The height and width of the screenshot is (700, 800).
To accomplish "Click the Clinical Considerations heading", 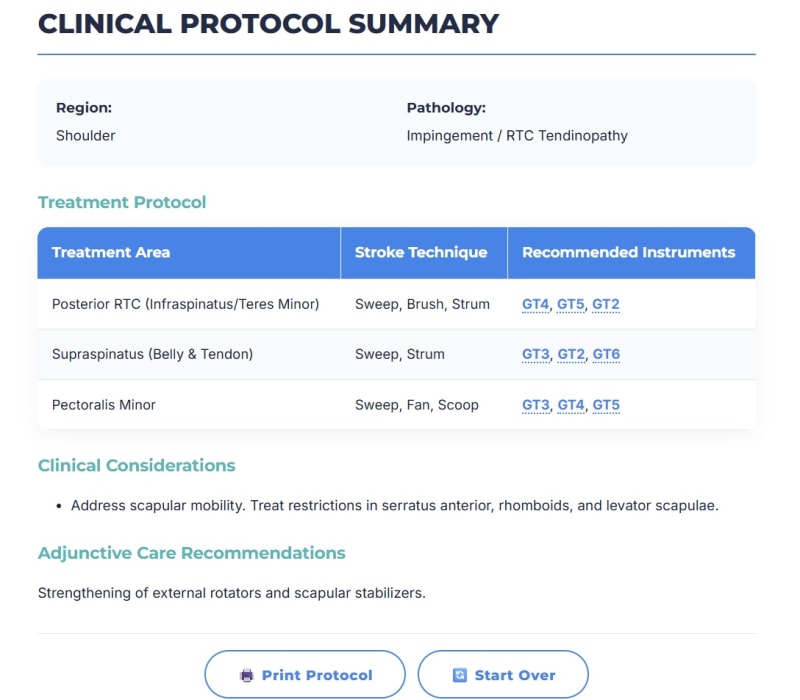I will [137, 465].
